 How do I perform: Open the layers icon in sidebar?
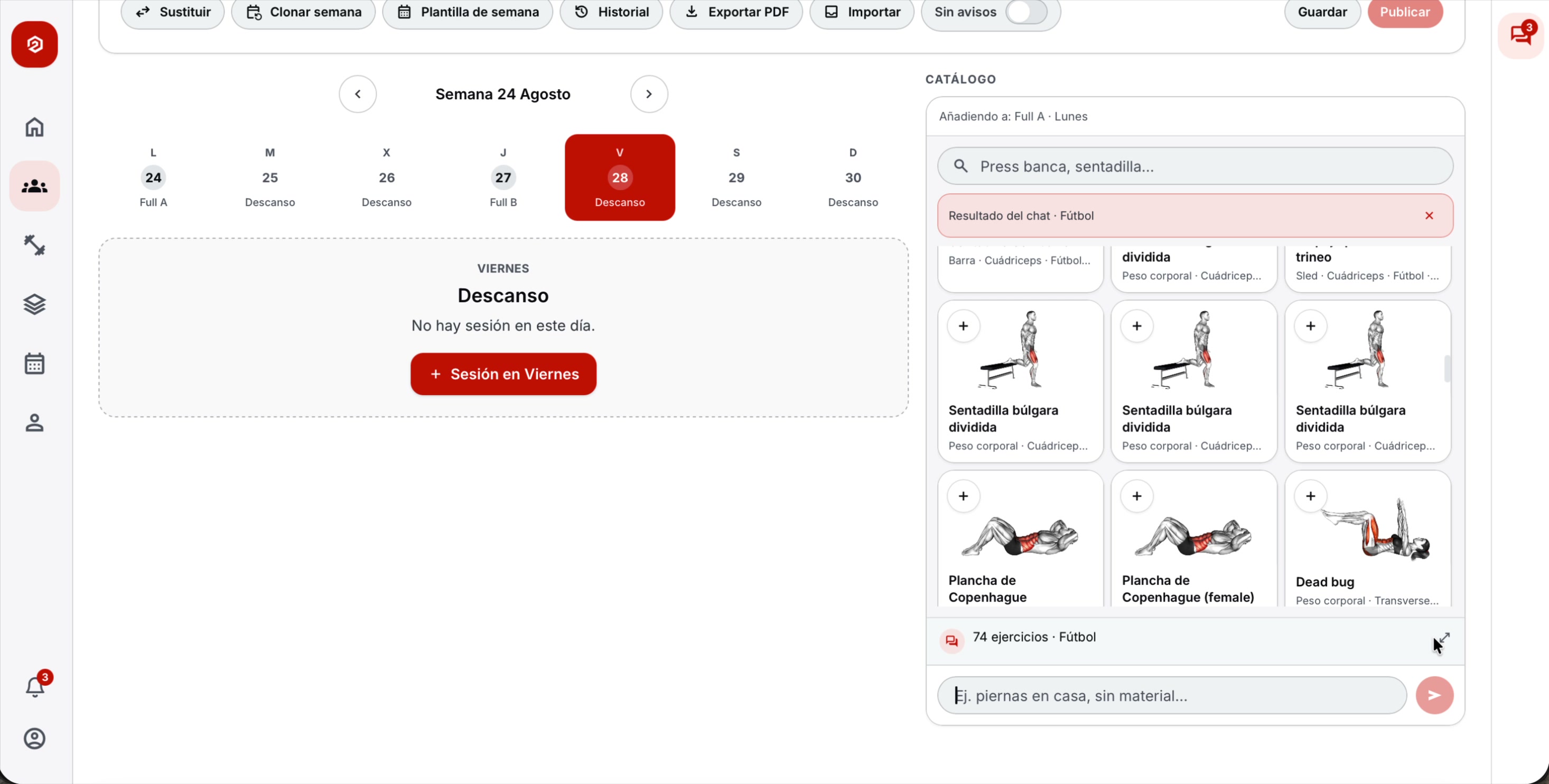tap(34, 304)
